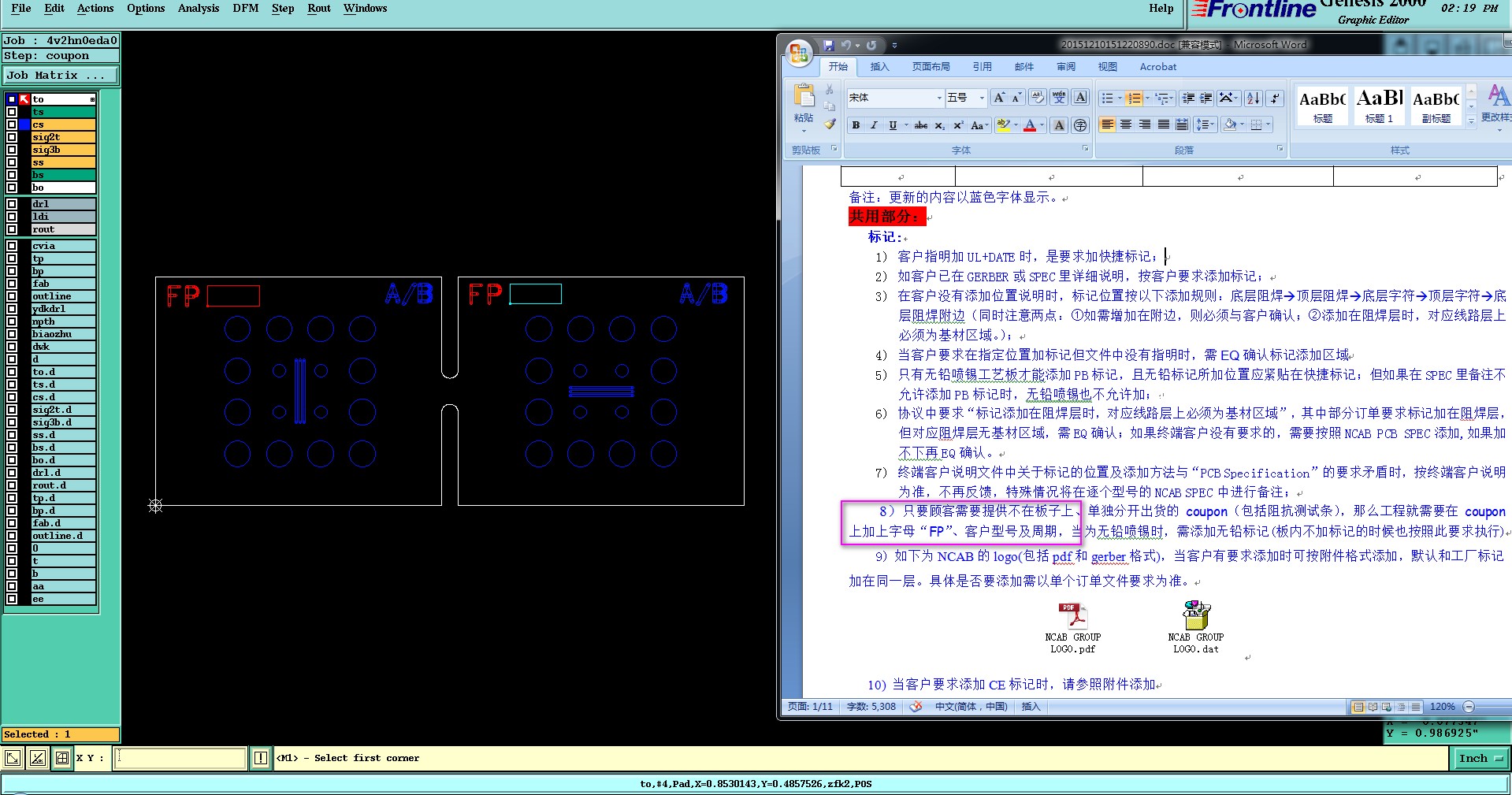Click the red font color A button
This screenshot has width=1512, height=795.
coord(1029,125)
